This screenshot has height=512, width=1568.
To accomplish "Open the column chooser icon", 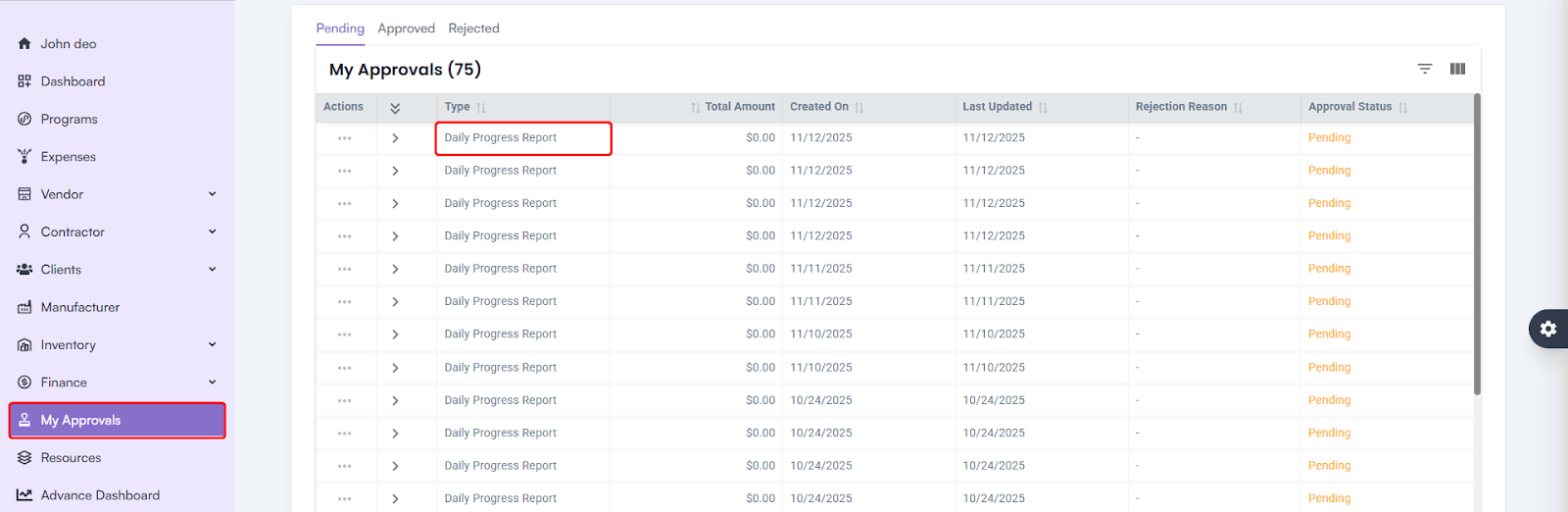I will [1457, 69].
